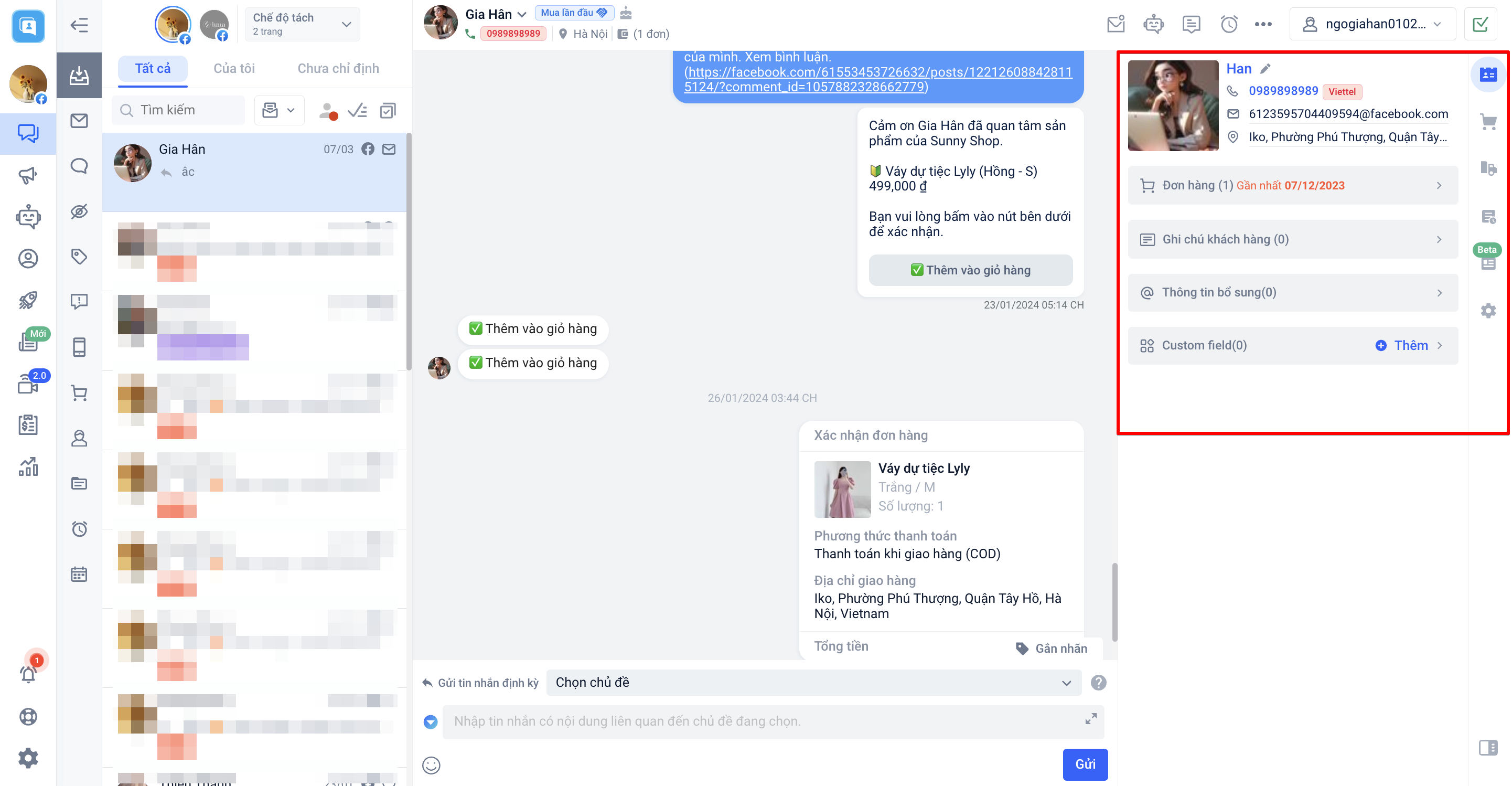Screen dimensions: 1512x786
Task: Click the tag icon in the second sidebar
Action: [79, 256]
